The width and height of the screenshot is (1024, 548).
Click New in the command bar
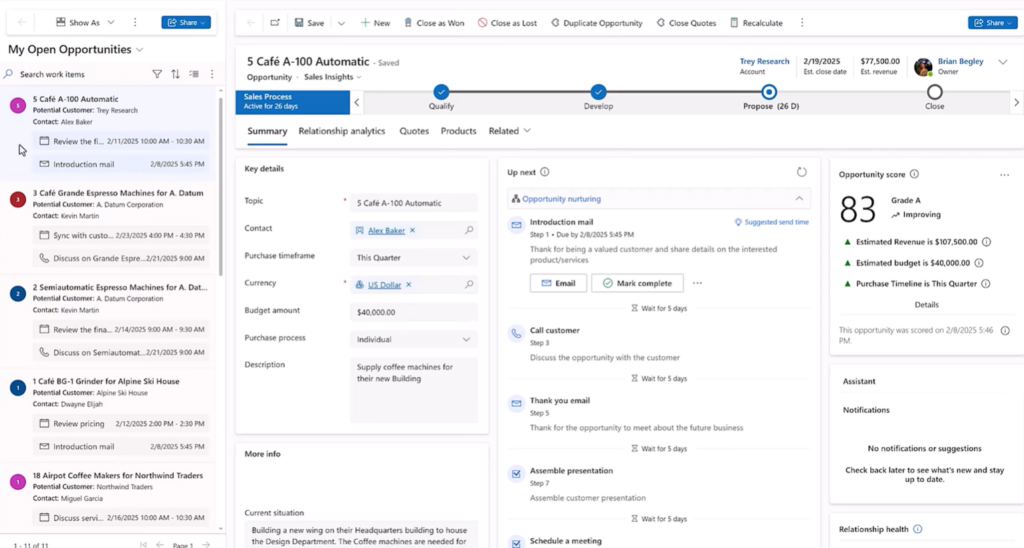tap(375, 23)
